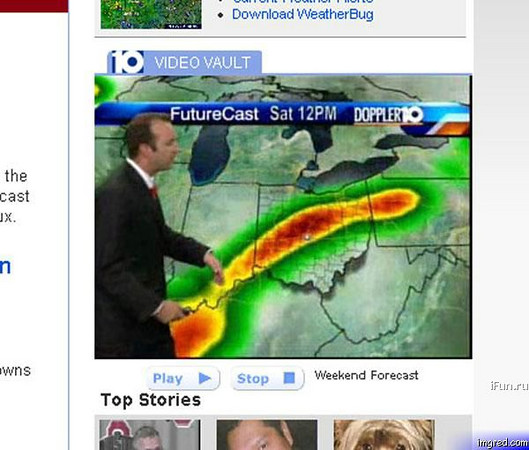The height and width of the screenshot is (450, 529).
Task: Click the FutureCast weather video
Action: click(x=283, y=216)
